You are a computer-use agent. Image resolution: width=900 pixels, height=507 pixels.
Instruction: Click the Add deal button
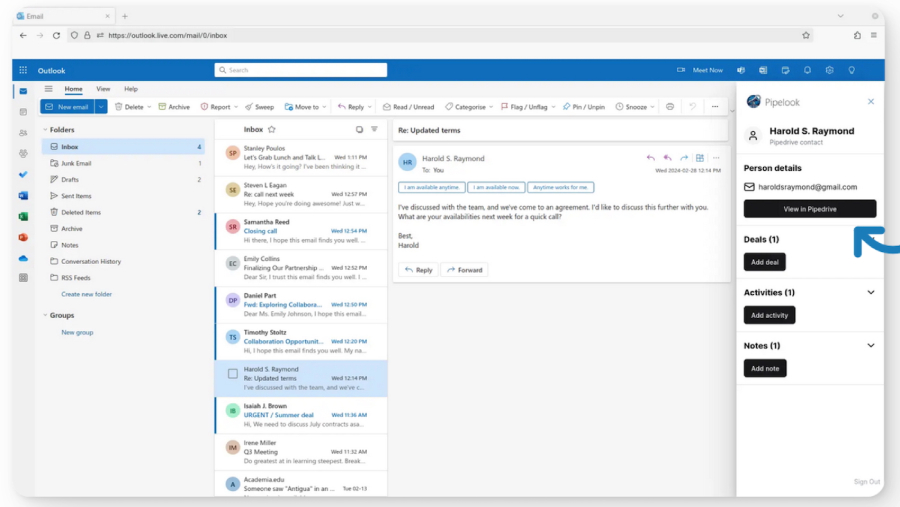765,262
